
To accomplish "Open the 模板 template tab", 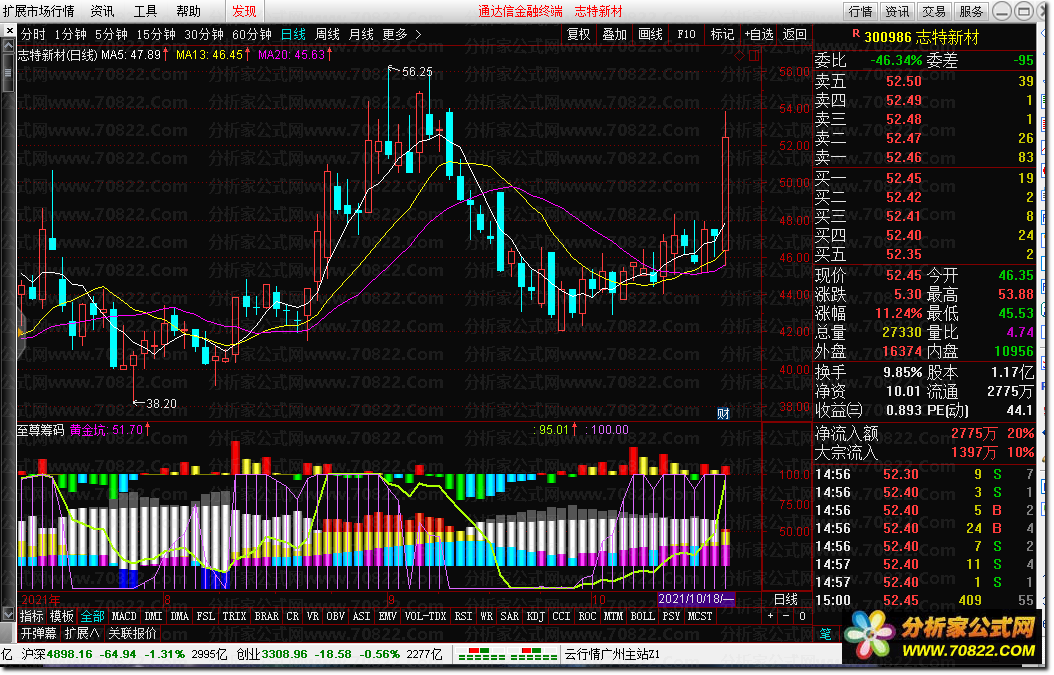I will [62, 616].
